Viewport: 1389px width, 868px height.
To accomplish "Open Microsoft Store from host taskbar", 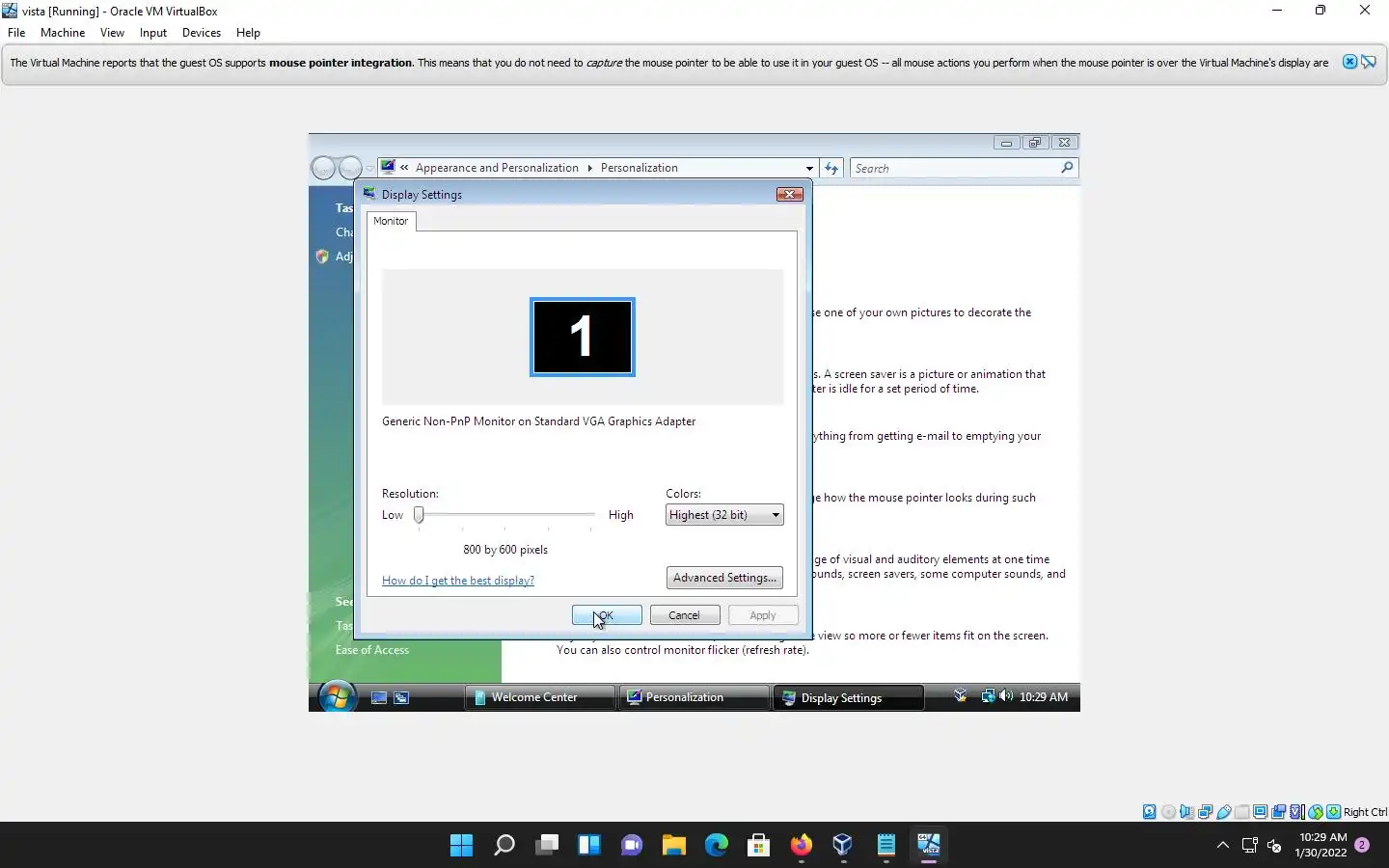I will pyautogui.click(x=758, y=846).
